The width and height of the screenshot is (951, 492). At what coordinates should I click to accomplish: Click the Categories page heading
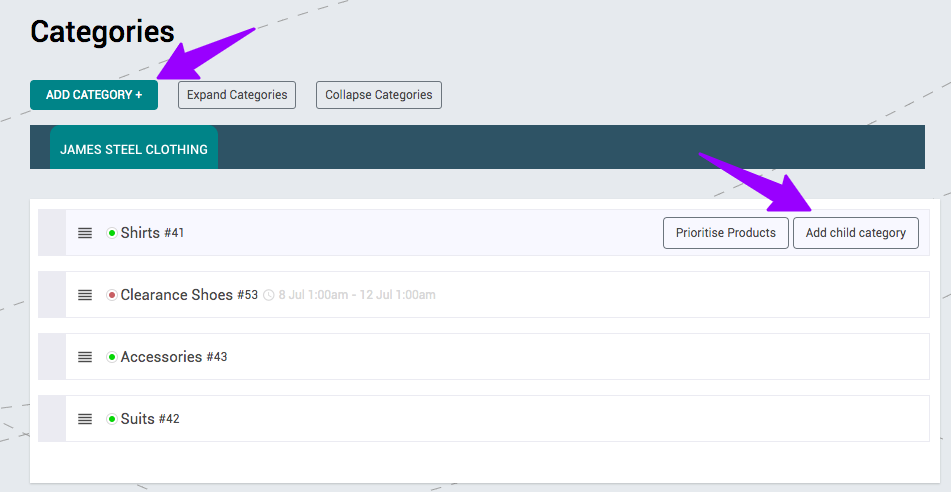(x=102, y=32)
